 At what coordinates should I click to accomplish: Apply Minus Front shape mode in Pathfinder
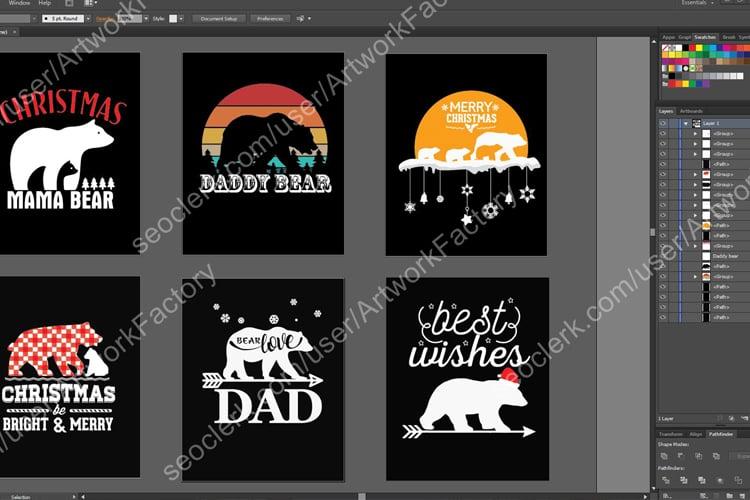(x=681, y=456)
